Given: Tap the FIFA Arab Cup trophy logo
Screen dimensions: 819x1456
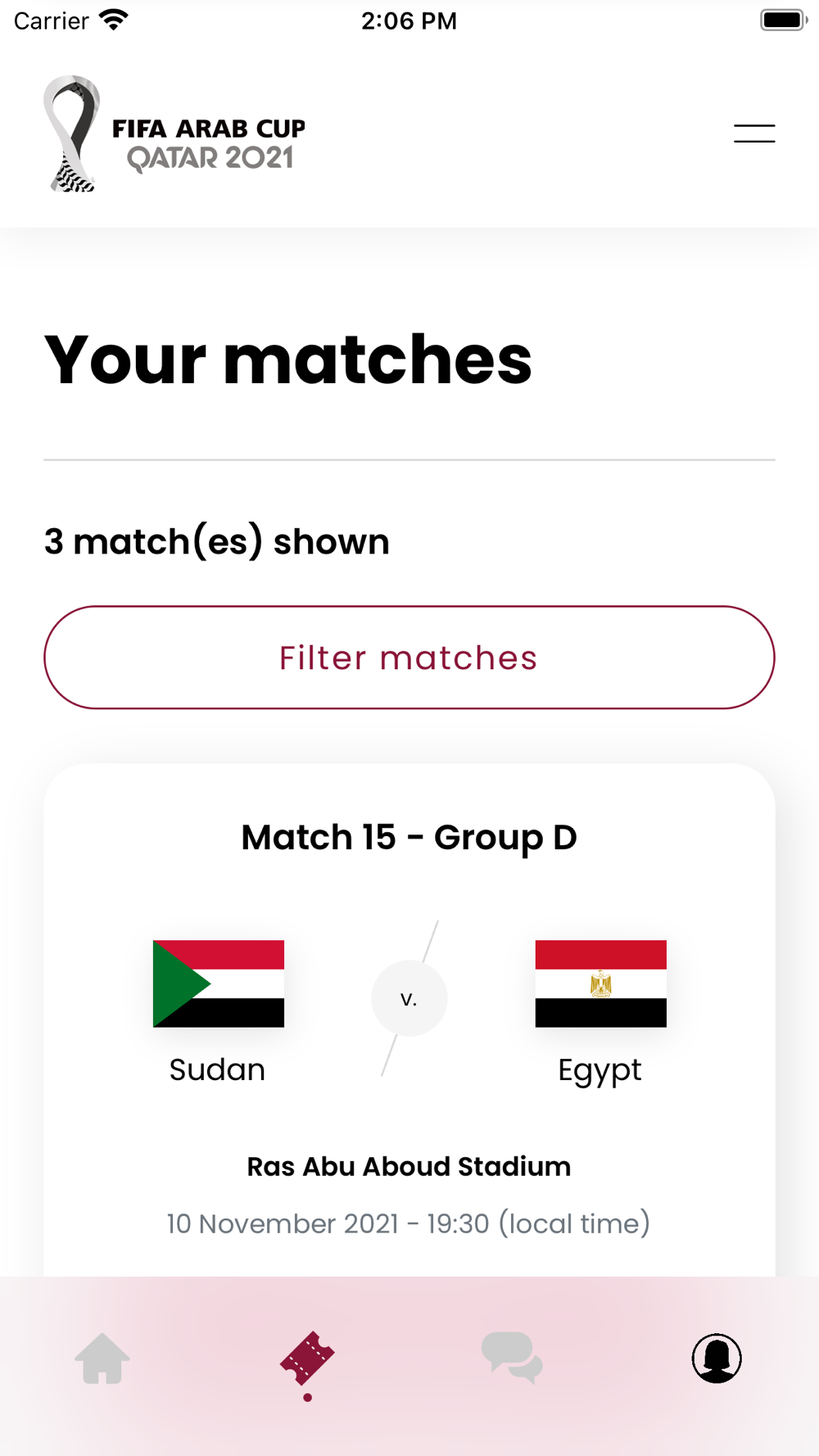Looking at the screenshot, I should (72, 133).
